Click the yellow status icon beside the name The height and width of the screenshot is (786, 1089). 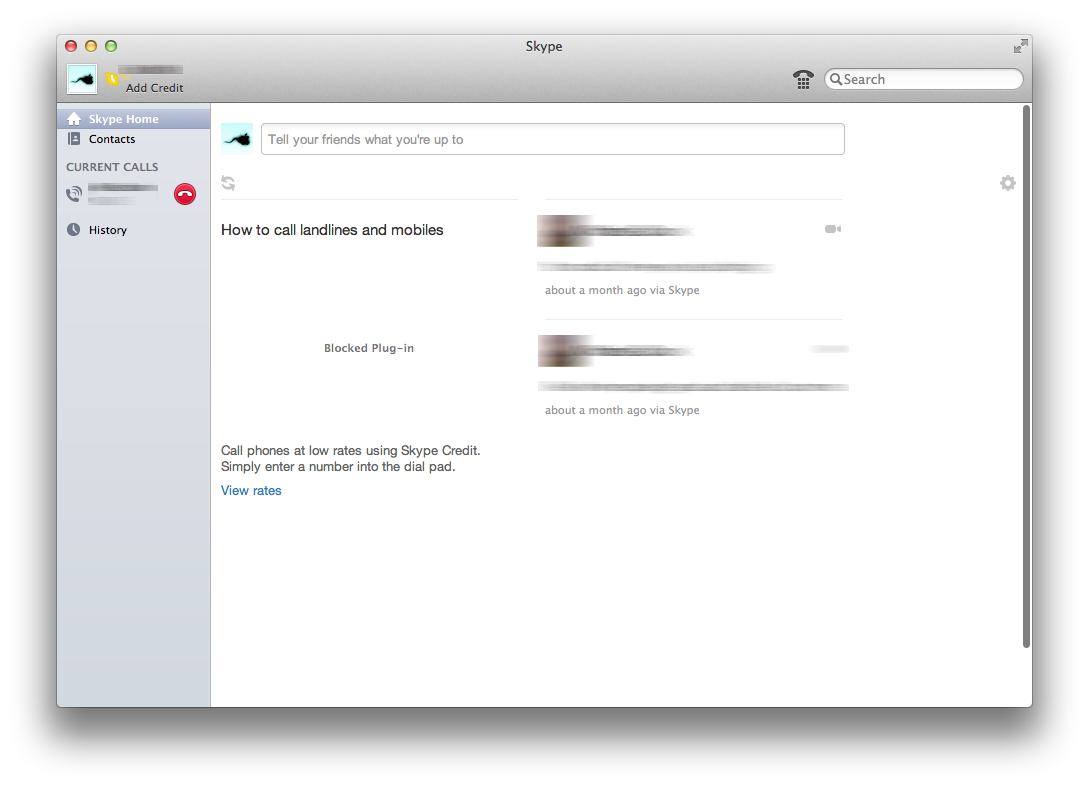click(112, 79)
